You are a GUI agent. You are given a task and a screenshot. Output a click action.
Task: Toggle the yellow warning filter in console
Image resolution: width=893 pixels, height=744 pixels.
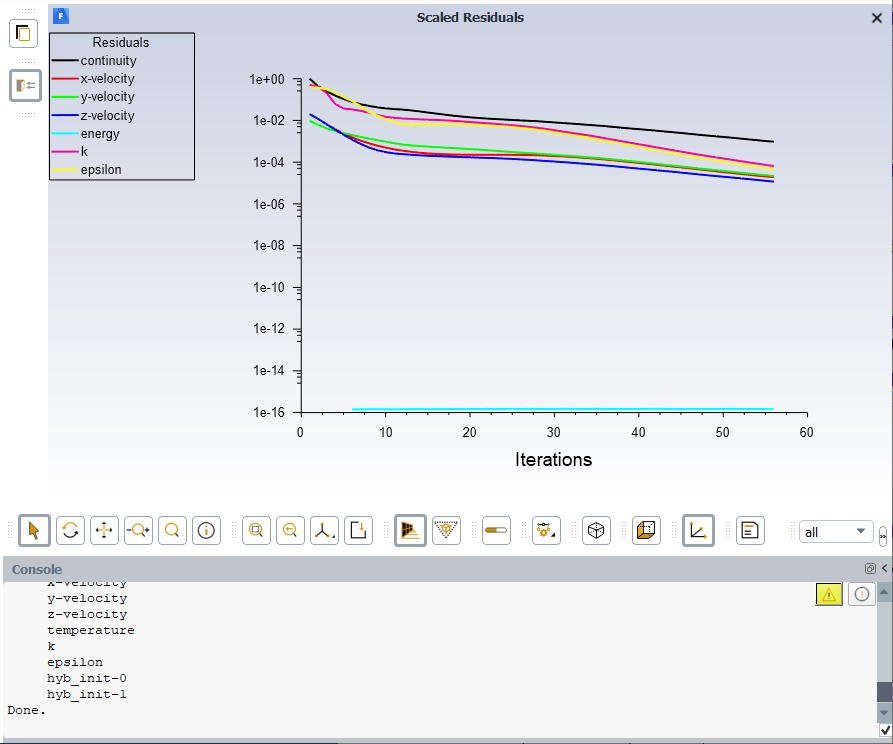click(x=829, y=594)
